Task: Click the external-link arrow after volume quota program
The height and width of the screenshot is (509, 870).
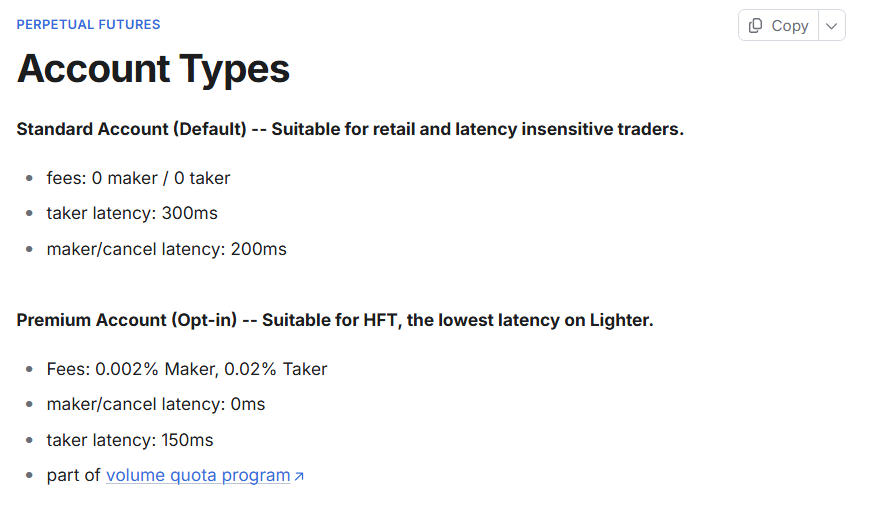Action: pyautogui.click(x=299, y=477)
